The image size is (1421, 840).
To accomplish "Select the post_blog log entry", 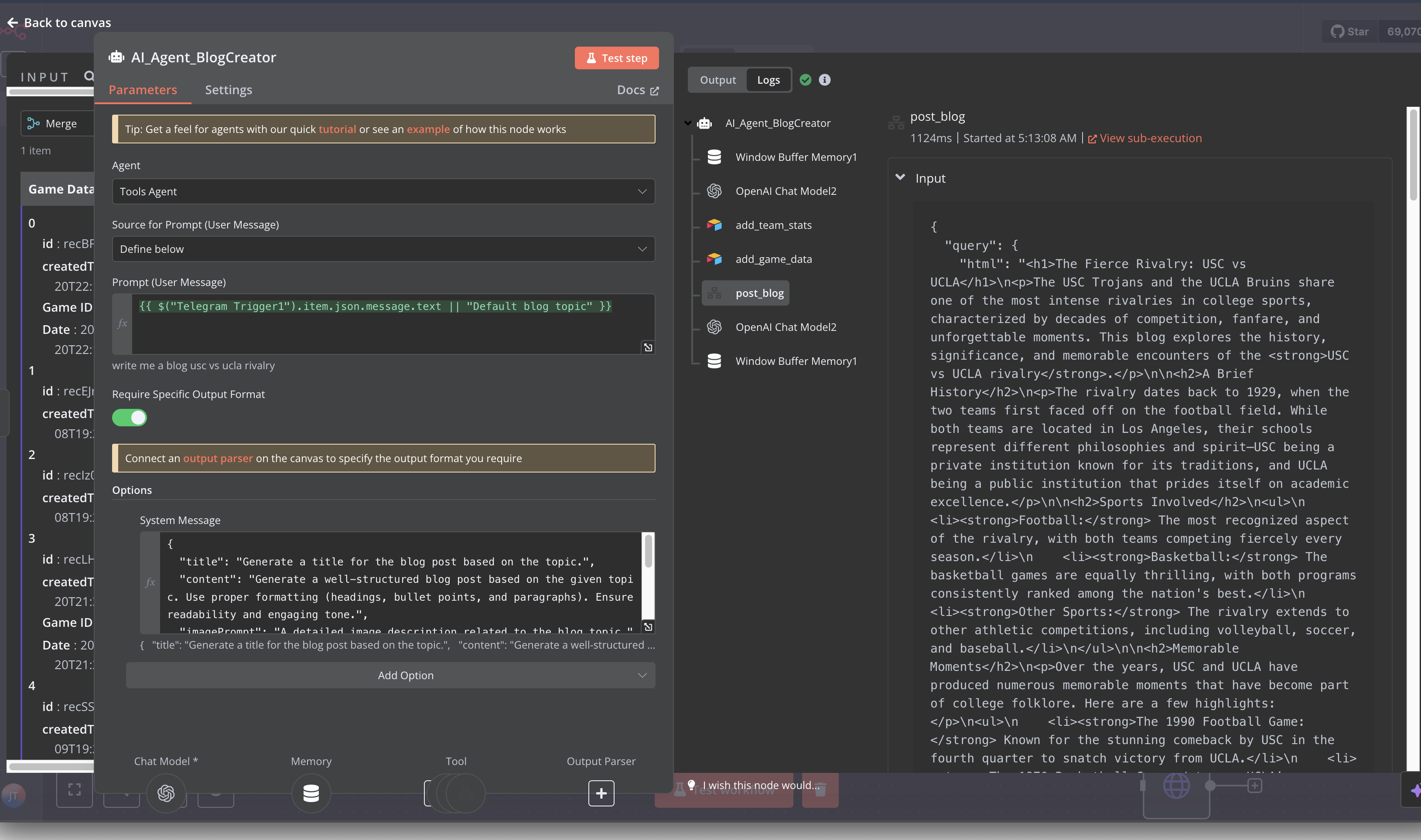I will [x=745, y=292].
